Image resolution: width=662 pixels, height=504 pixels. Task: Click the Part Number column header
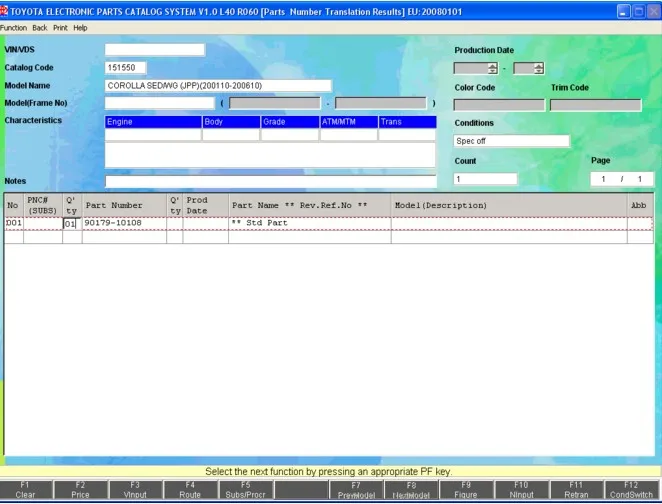125,206
